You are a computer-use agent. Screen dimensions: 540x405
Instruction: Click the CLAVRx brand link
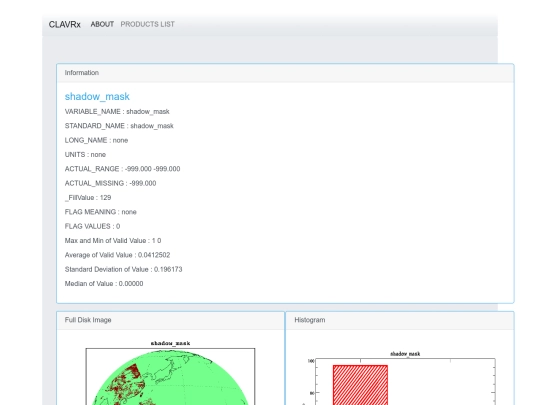pyautogui.click(x=64, y=24)
